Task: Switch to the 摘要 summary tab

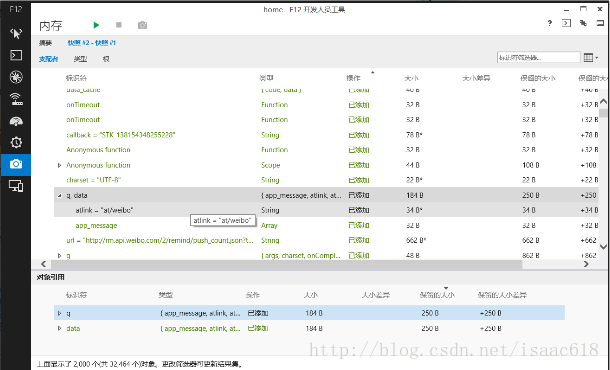Action: (45, 43)
